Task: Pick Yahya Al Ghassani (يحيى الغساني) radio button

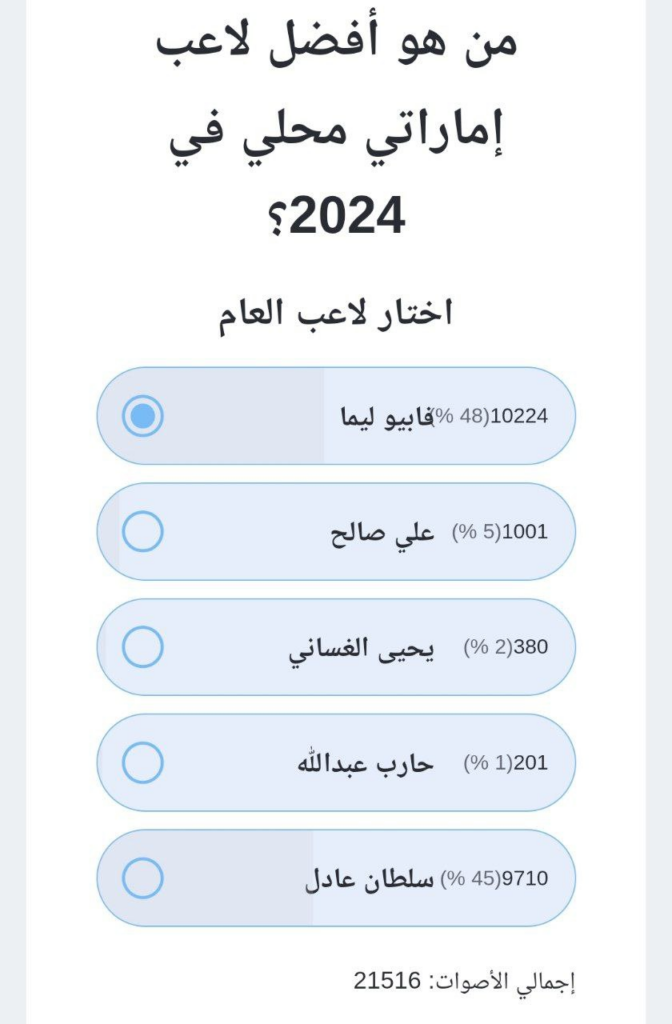Action: point(143,648)
